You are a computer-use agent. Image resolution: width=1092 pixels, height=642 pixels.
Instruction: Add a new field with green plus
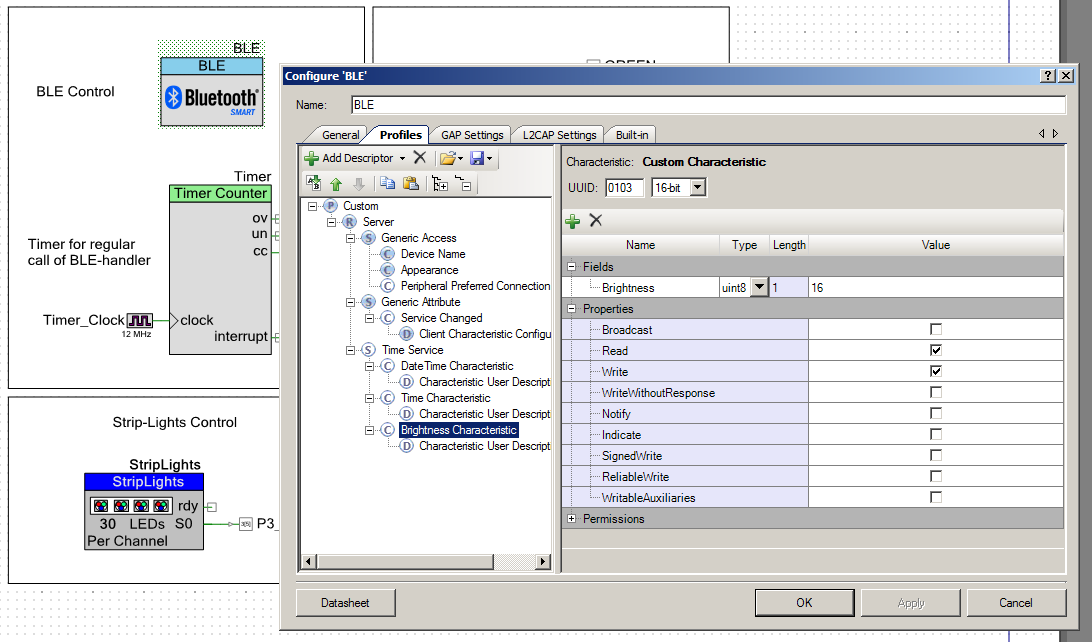click(572, 221)
